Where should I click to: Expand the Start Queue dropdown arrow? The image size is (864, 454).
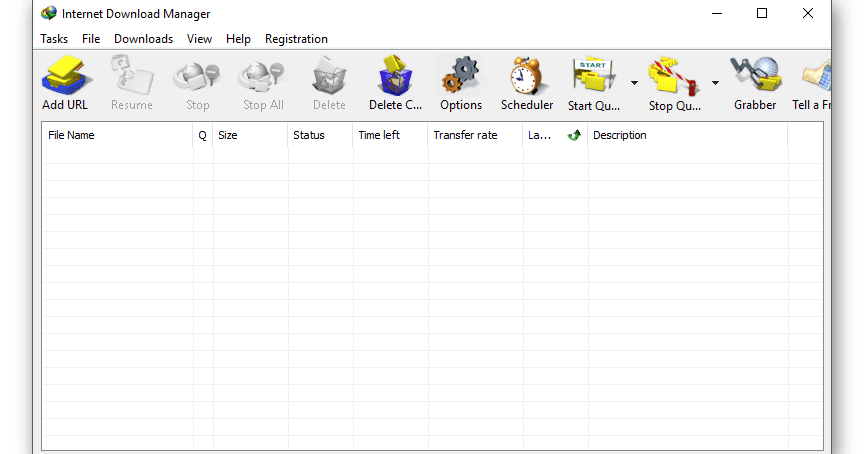point(634,83)
